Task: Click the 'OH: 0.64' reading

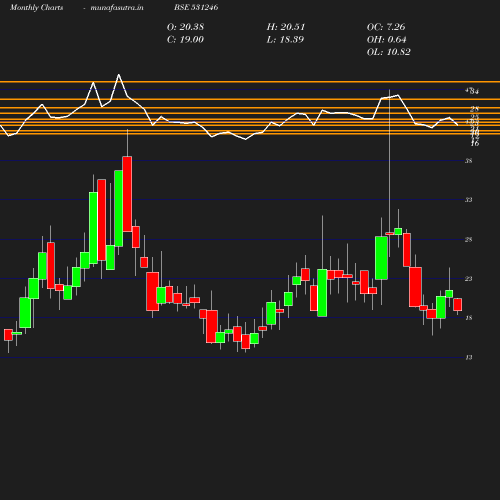Action: click(x=387, y=40)
